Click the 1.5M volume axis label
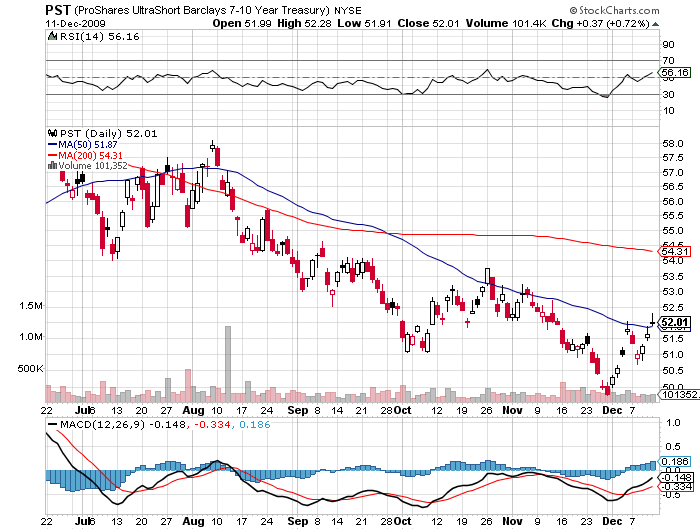 coord(31,306)
